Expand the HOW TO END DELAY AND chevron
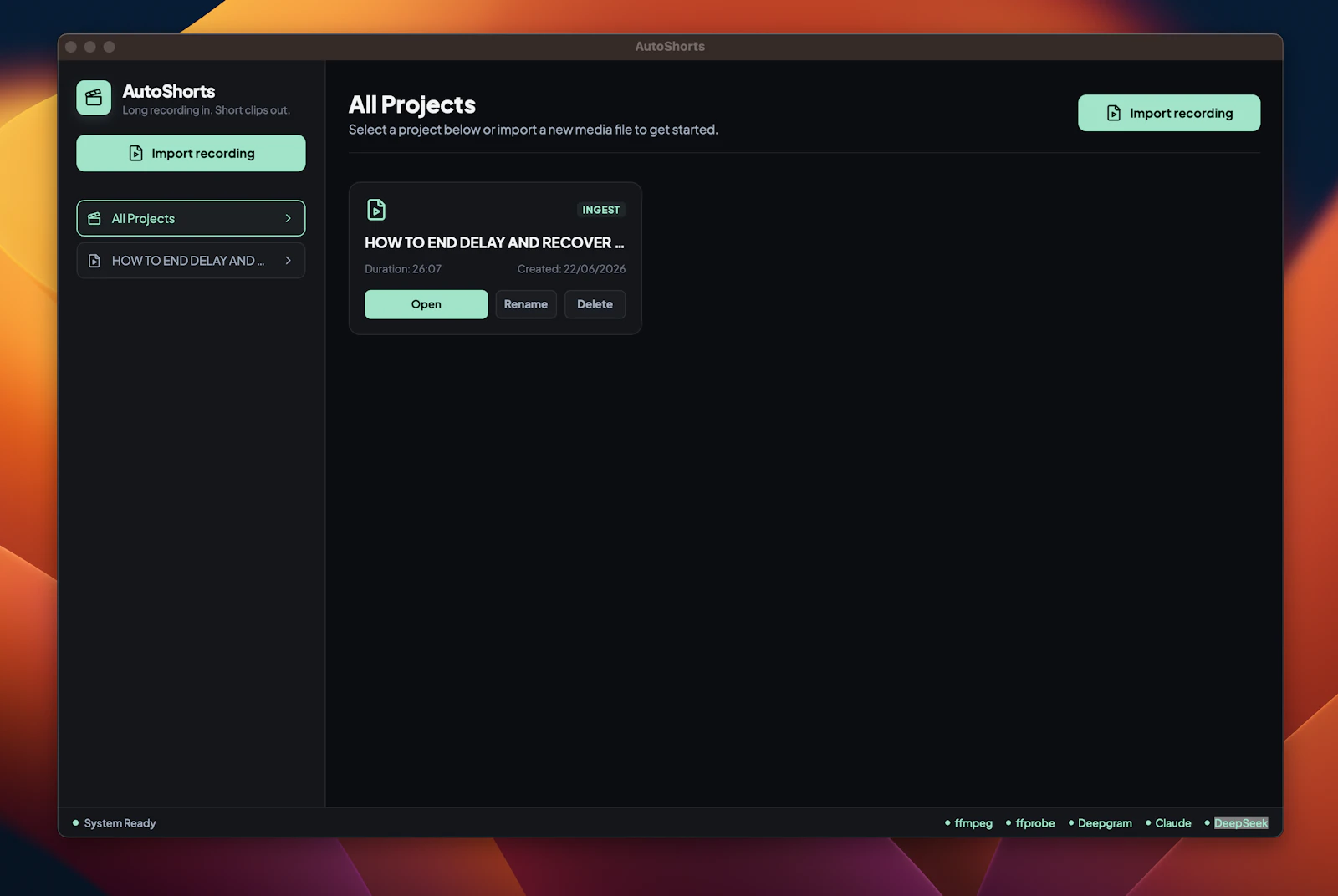This screenshot has width=1338, height=896. click(288, 261)
